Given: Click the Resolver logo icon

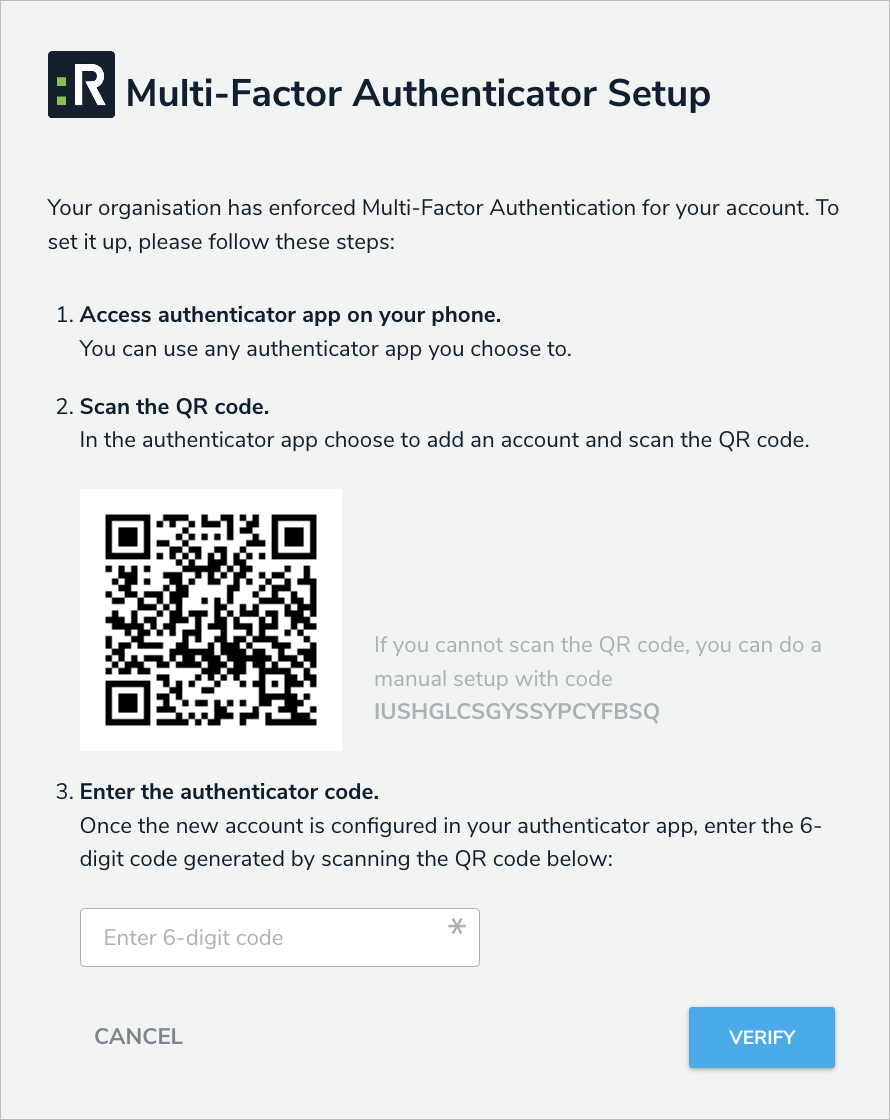Looking at the screenshot, I should tap(81, 85).
